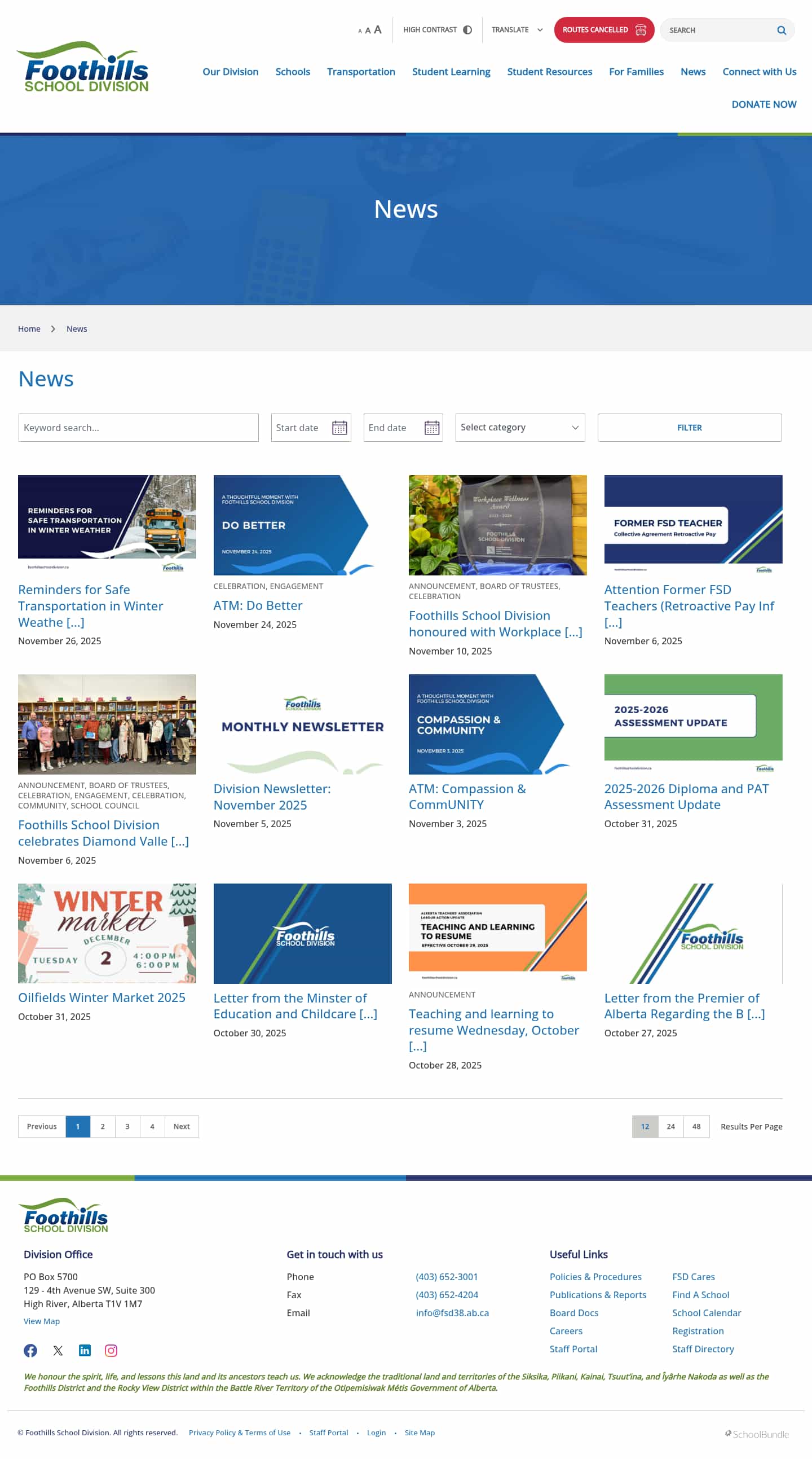Viewport: 812px width, 1459px height.
Task: Click the Keyword search field
Action: click(138, 428)
